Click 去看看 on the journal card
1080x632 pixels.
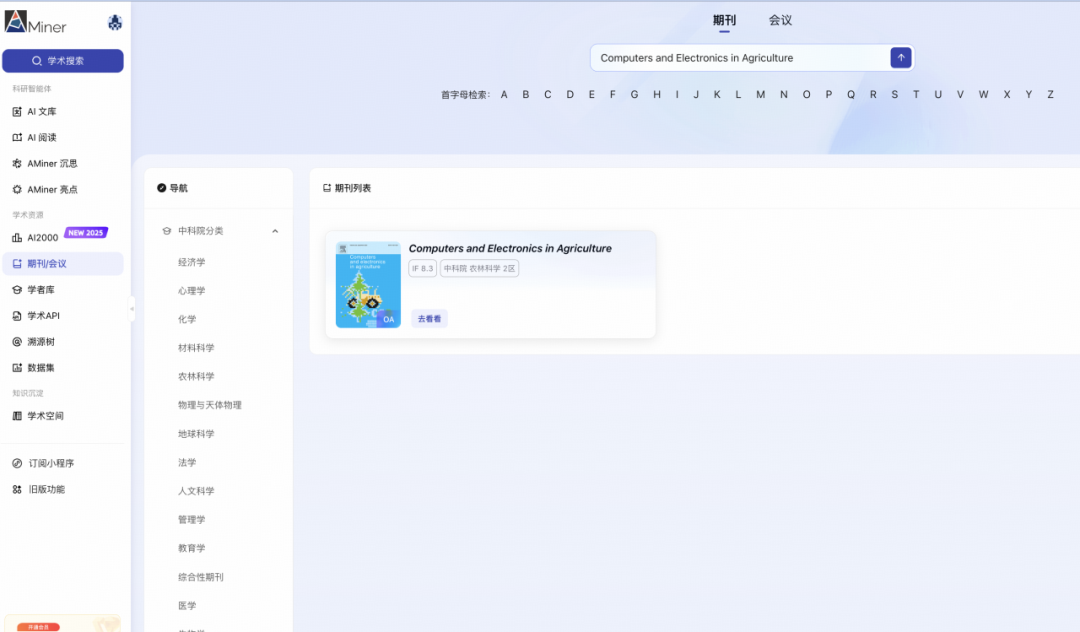pyautogui.click(x=429, y=317)
